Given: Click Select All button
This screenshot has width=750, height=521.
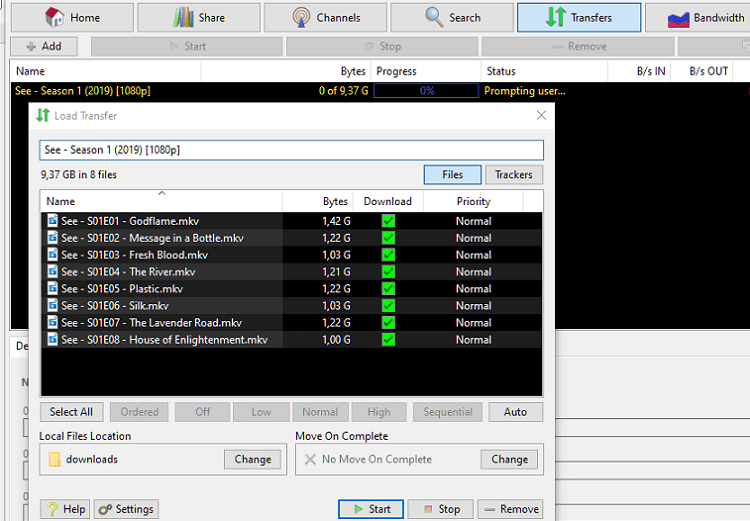Looking at the screenshot, I should [x=71, y=412].
